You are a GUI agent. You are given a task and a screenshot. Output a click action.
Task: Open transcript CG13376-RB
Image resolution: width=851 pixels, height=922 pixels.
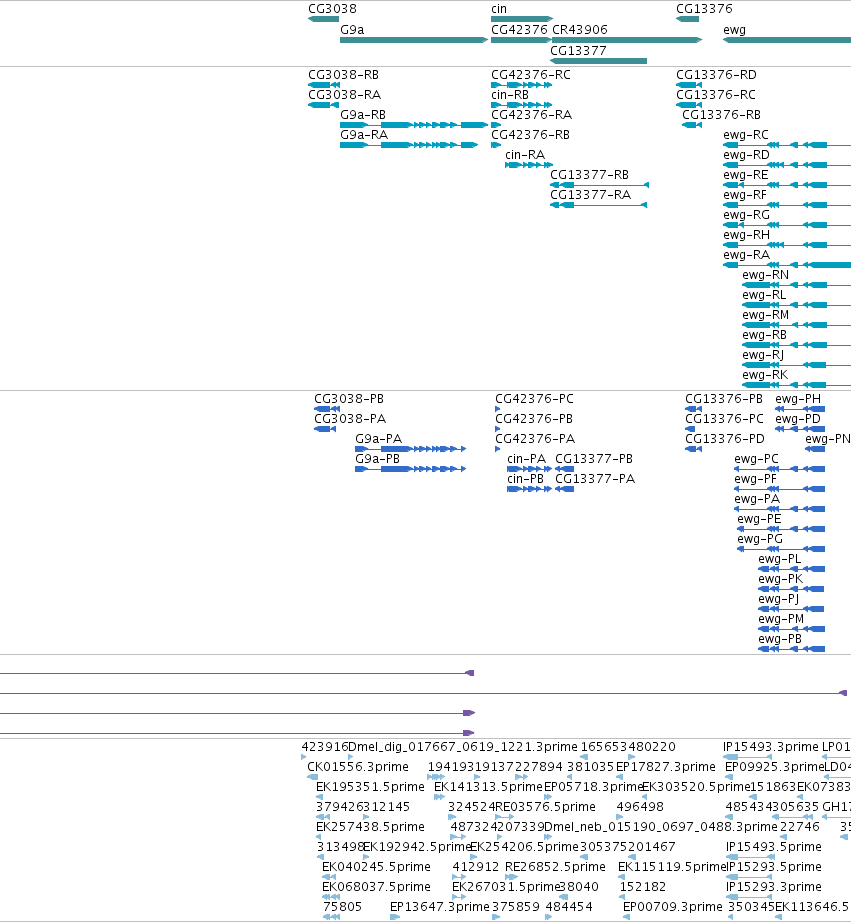pyautogui.click(x=721, y=115)
